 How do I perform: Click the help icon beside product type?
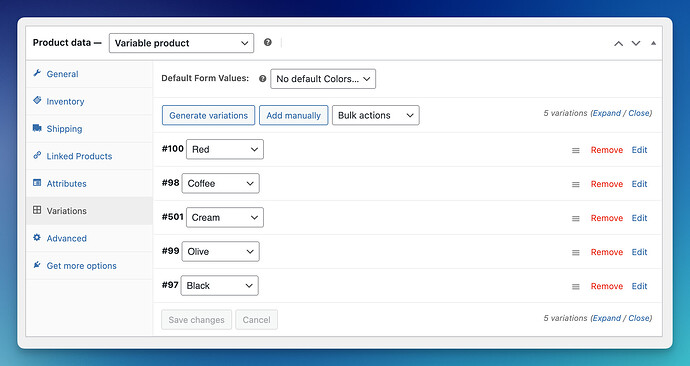pos(268,42)
